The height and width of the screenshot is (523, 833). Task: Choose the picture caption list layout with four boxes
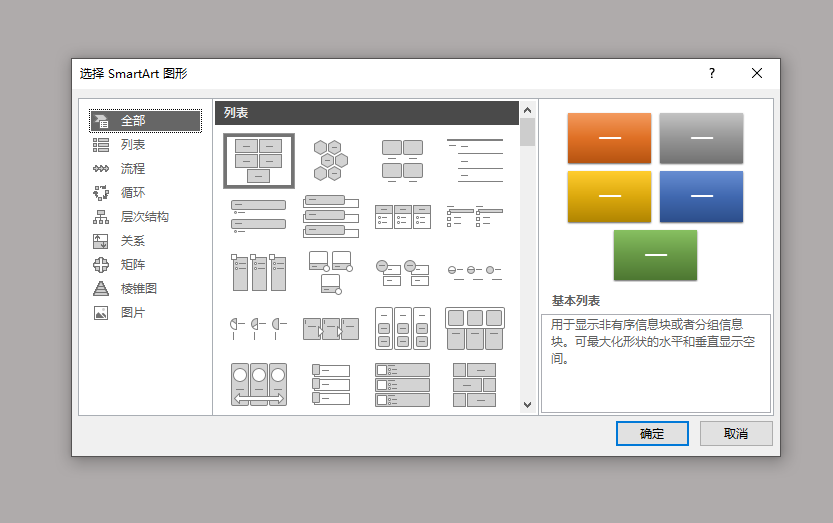403,161
